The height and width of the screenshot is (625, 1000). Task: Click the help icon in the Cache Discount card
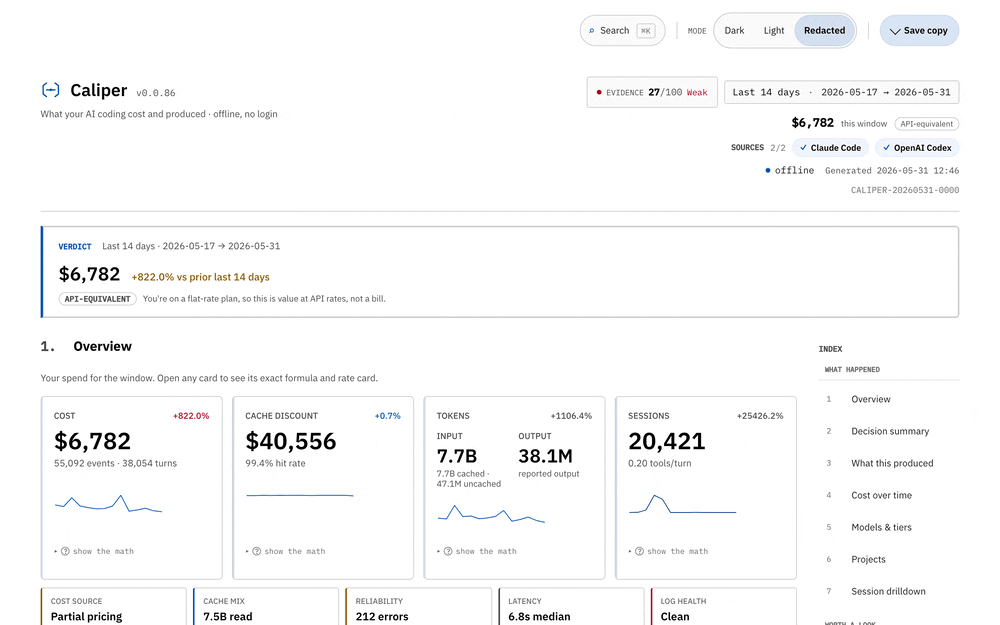click(256, 551)
